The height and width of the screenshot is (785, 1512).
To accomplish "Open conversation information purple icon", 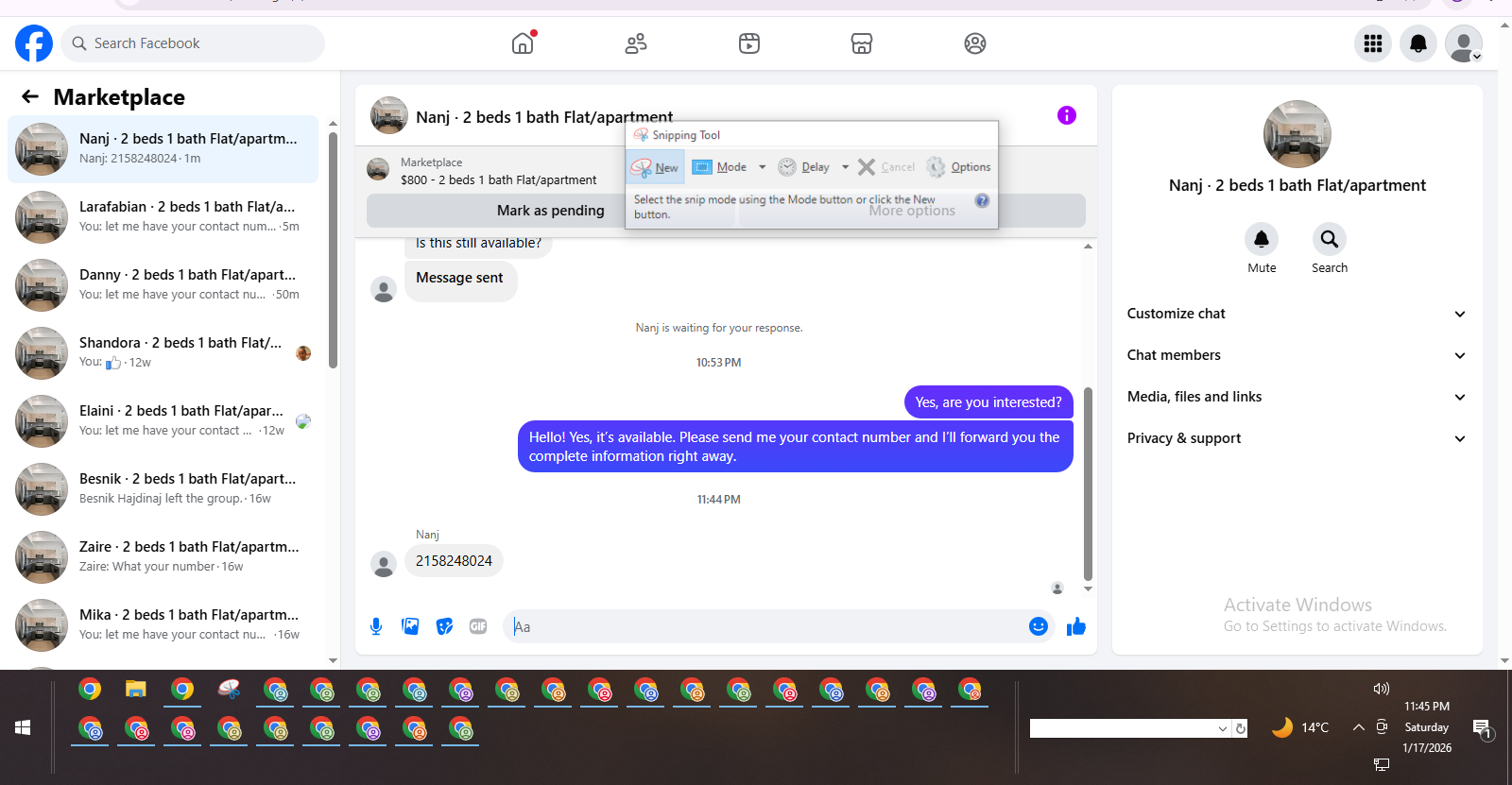I will click(1067, 115).
